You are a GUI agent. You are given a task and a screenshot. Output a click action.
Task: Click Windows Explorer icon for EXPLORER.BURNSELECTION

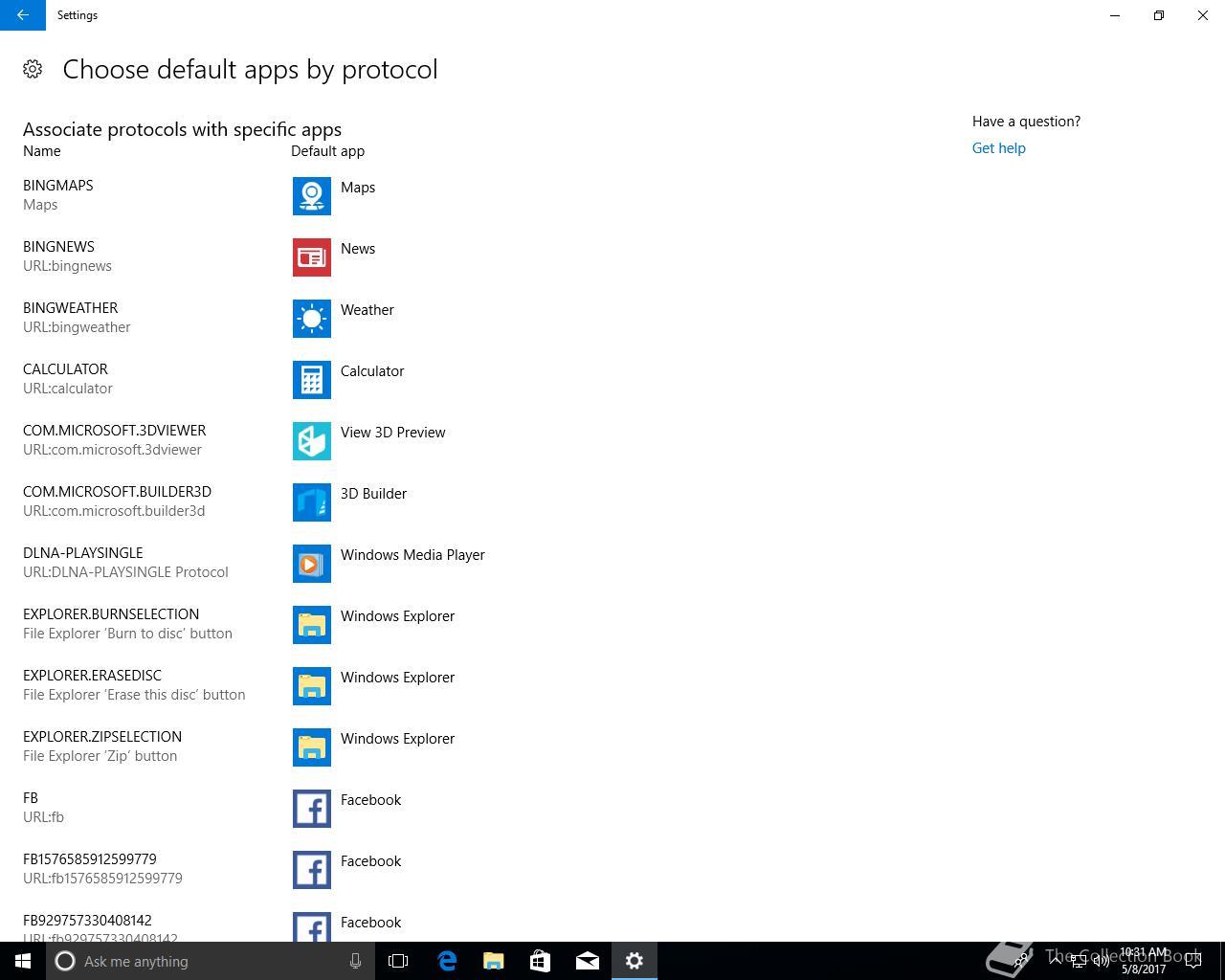[x=312, y=625]
